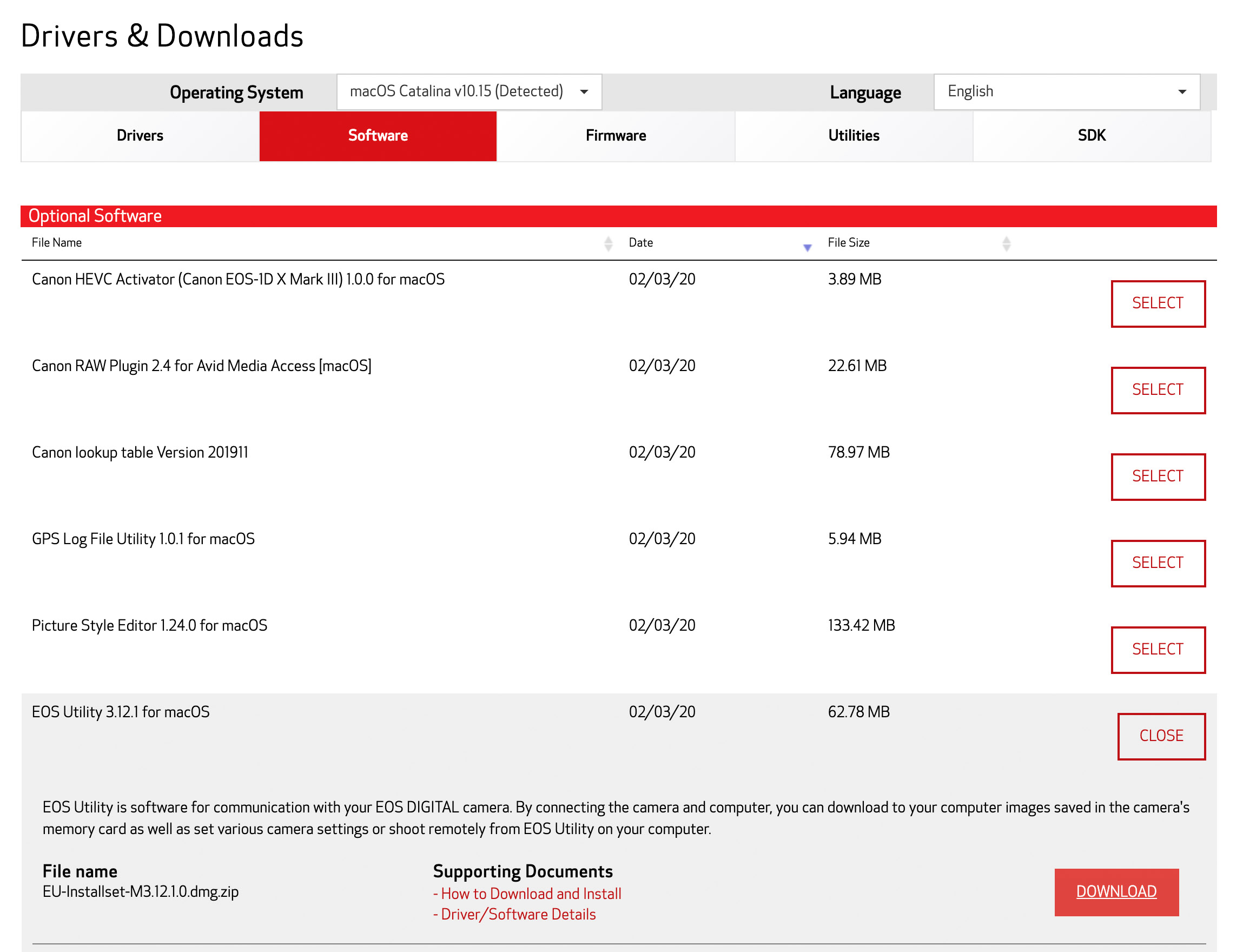The width and height of the screenshot is (1243, 952).
Task: Close the EOS Utility details panel
Action: tap(1161, 736)
